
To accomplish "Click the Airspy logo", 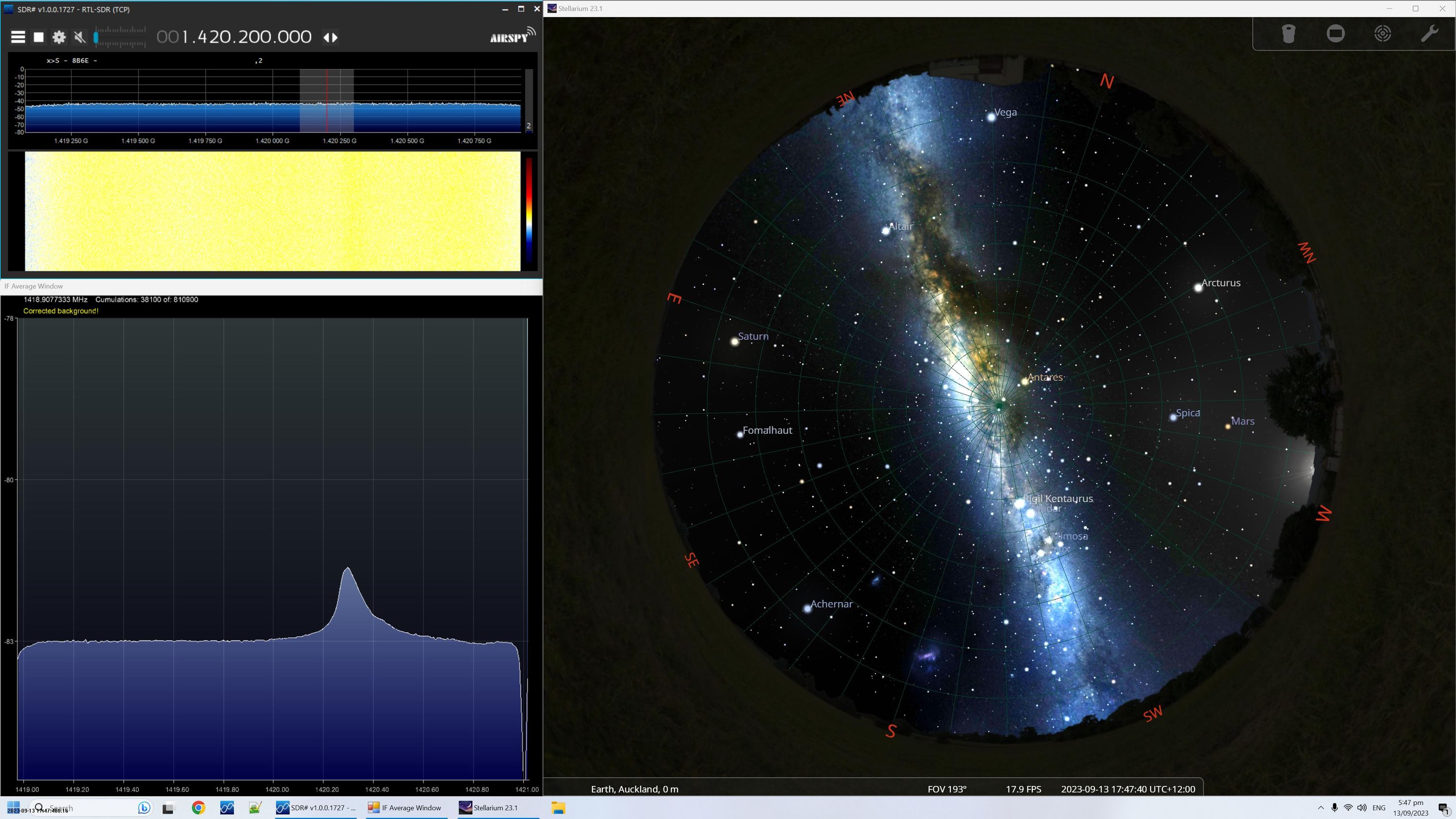I will [512, 36].
